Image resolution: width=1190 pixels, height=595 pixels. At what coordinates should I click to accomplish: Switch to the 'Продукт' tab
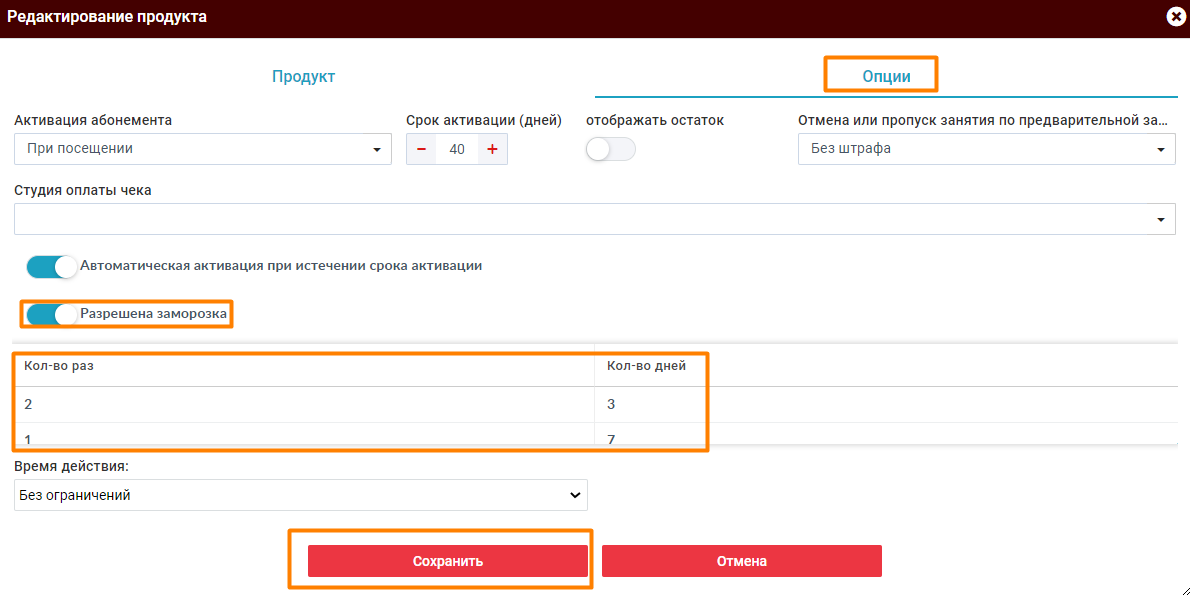(x=303, y=76)
